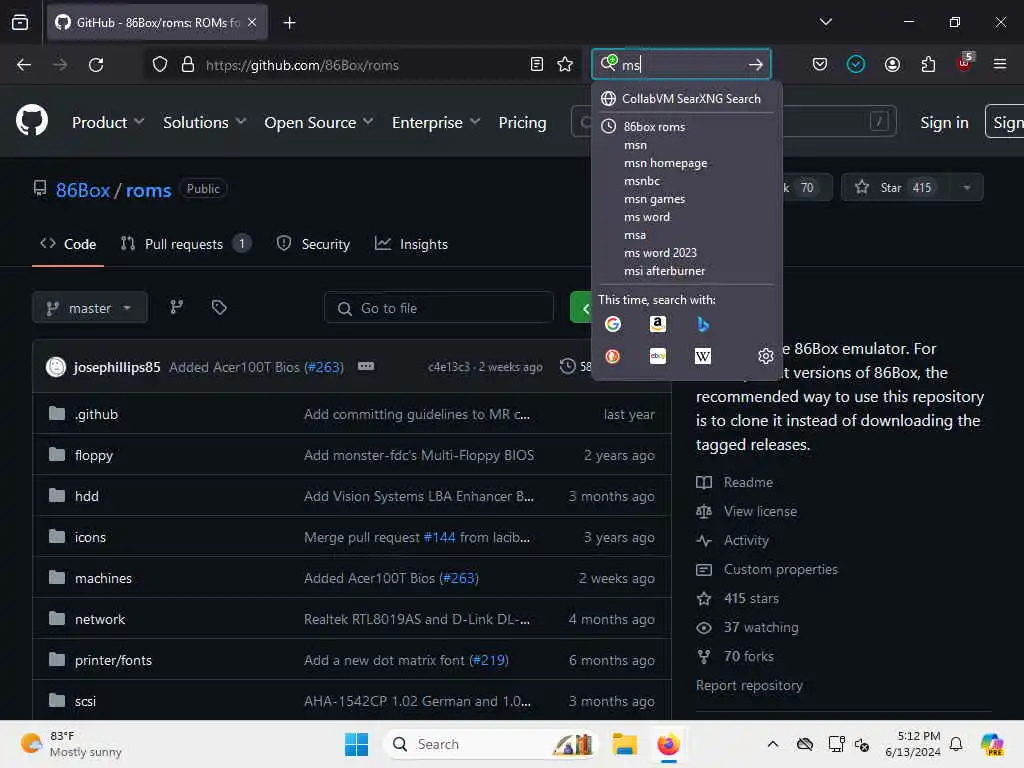Click the Readme link in About

pyautogui.click(x=748, y=483)
